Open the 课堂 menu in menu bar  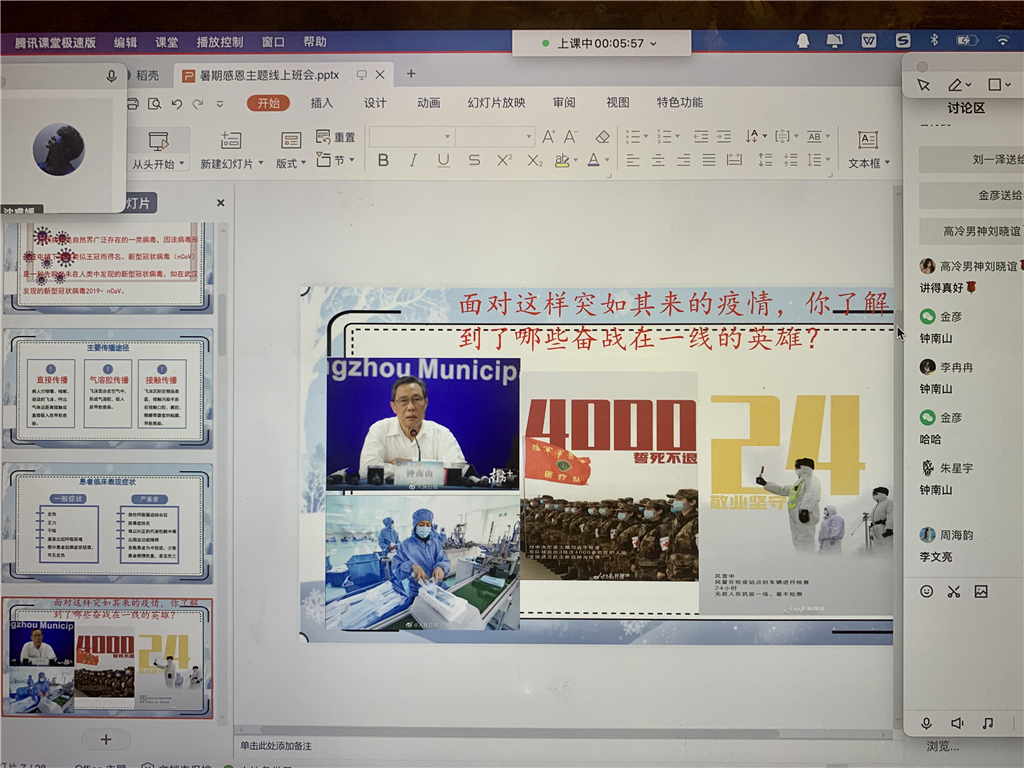166,42
